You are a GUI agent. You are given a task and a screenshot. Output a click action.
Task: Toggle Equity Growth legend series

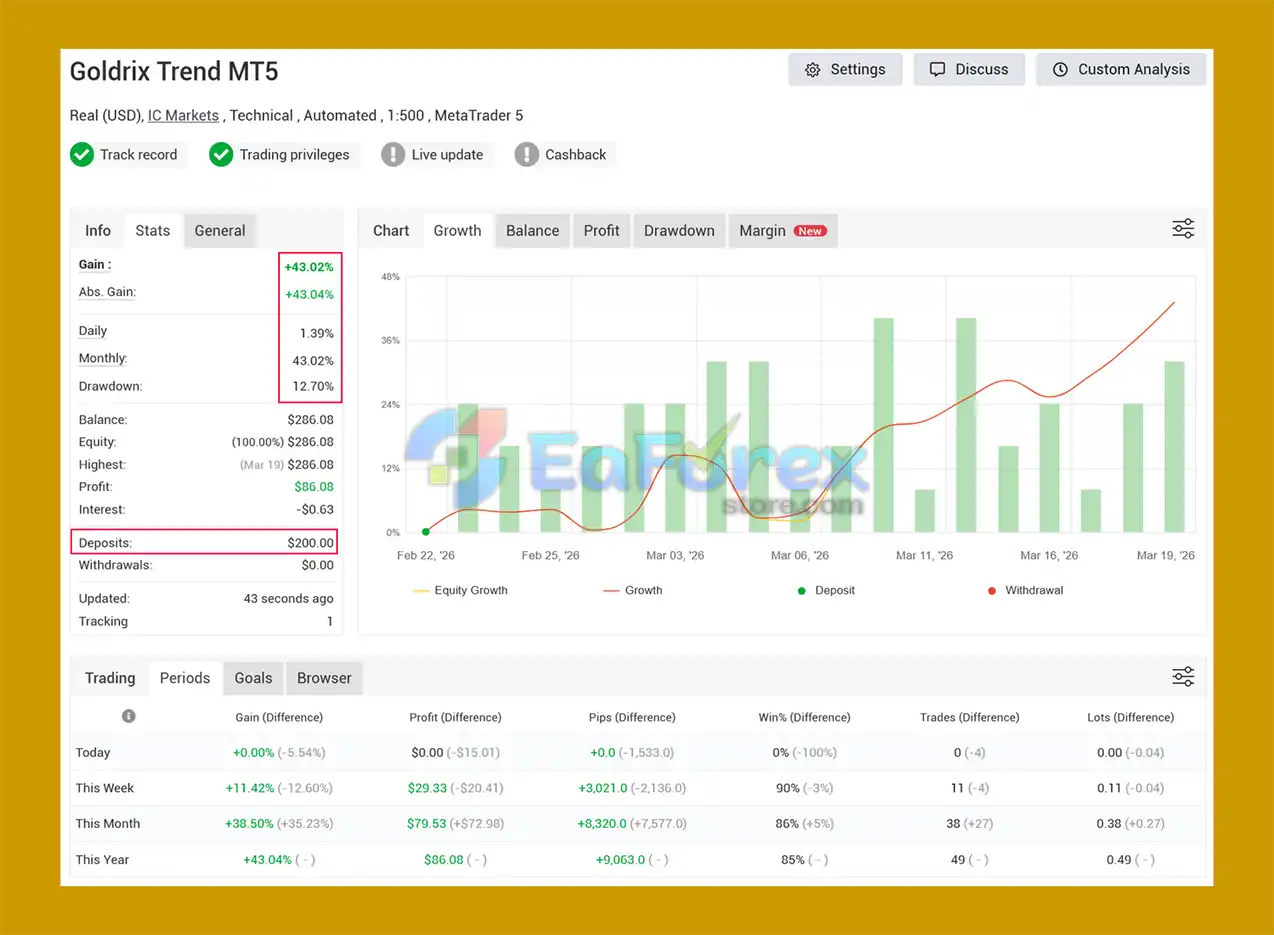click(460, 591)
